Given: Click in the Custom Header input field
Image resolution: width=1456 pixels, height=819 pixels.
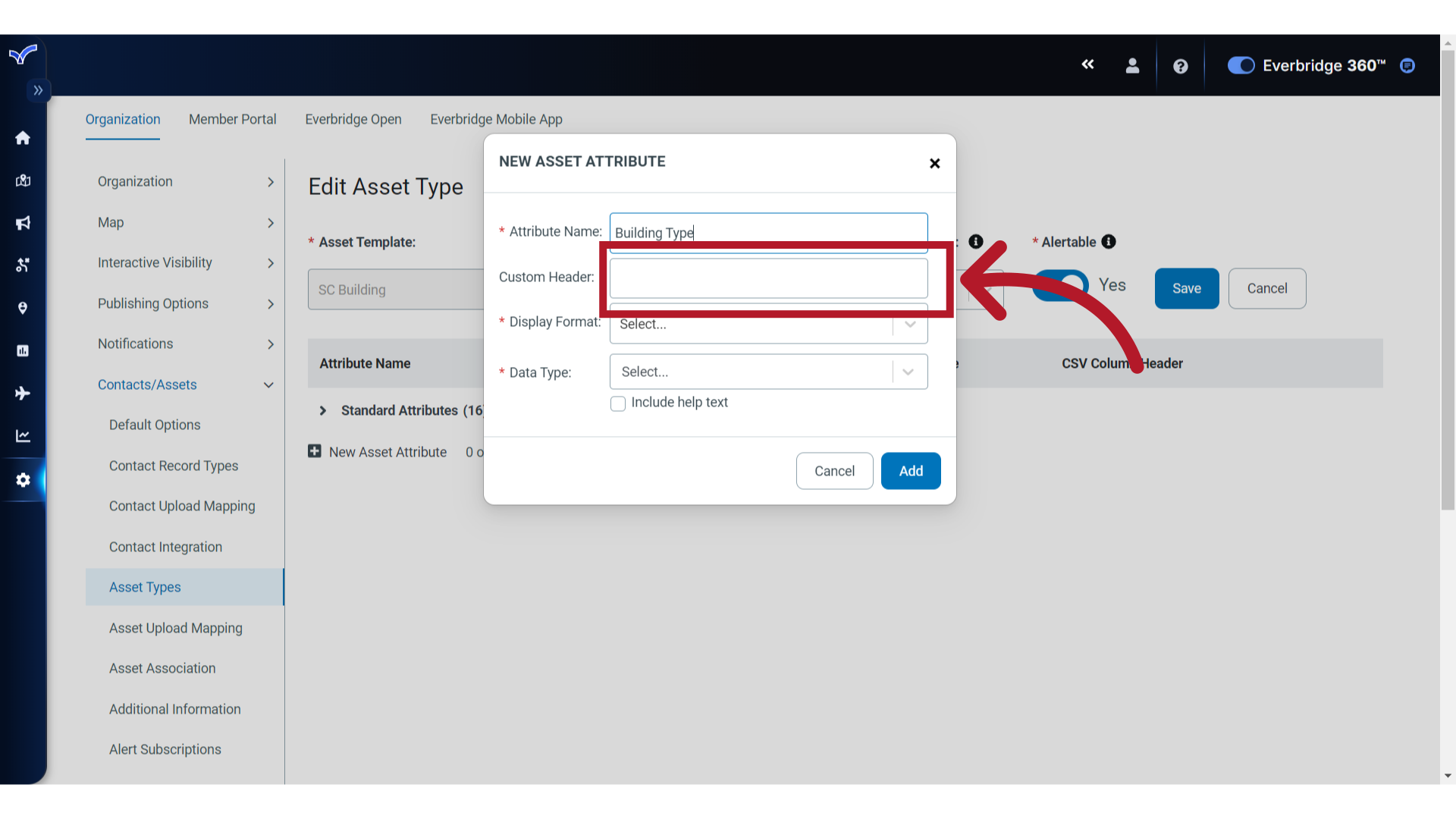Looking at the screenshot, I should [770, 277].
